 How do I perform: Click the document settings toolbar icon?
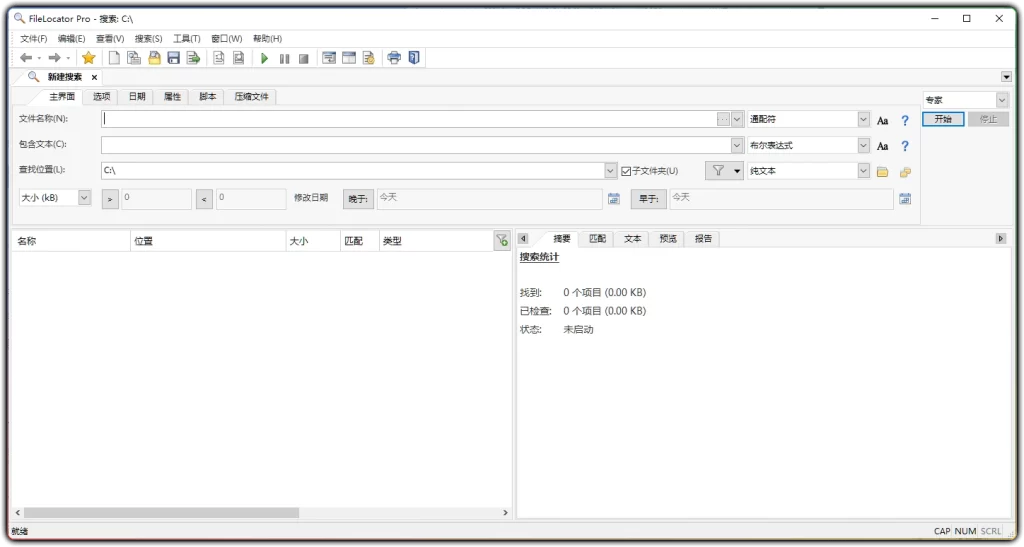369,58
